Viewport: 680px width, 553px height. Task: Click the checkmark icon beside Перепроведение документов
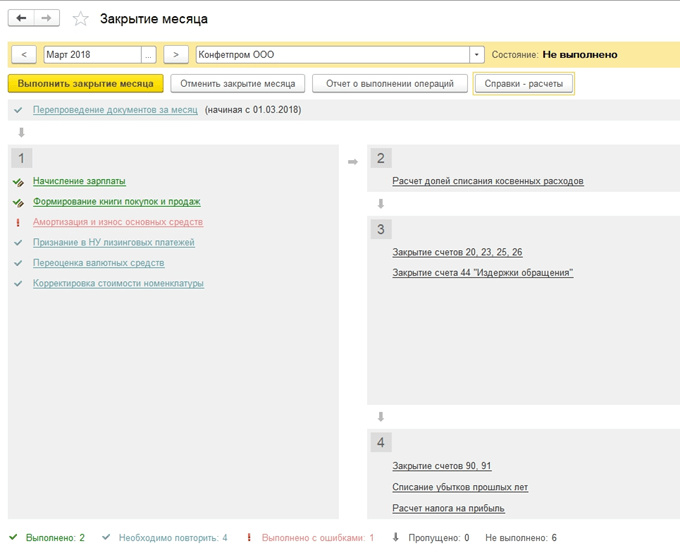pyautogui.click(x=18, y=110)
